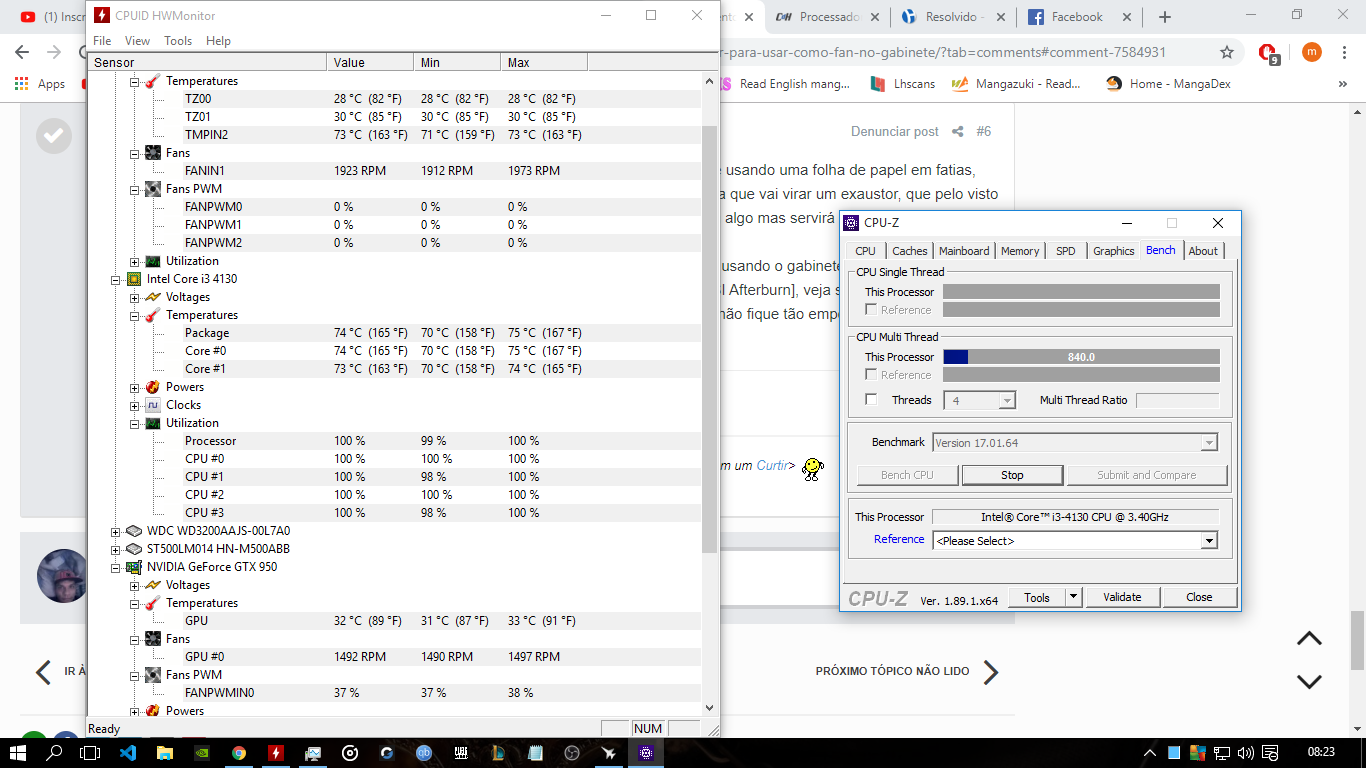Switch to Google Chrome in the taskbar
The image size is (1366, 768).
[x=239, y=753]
